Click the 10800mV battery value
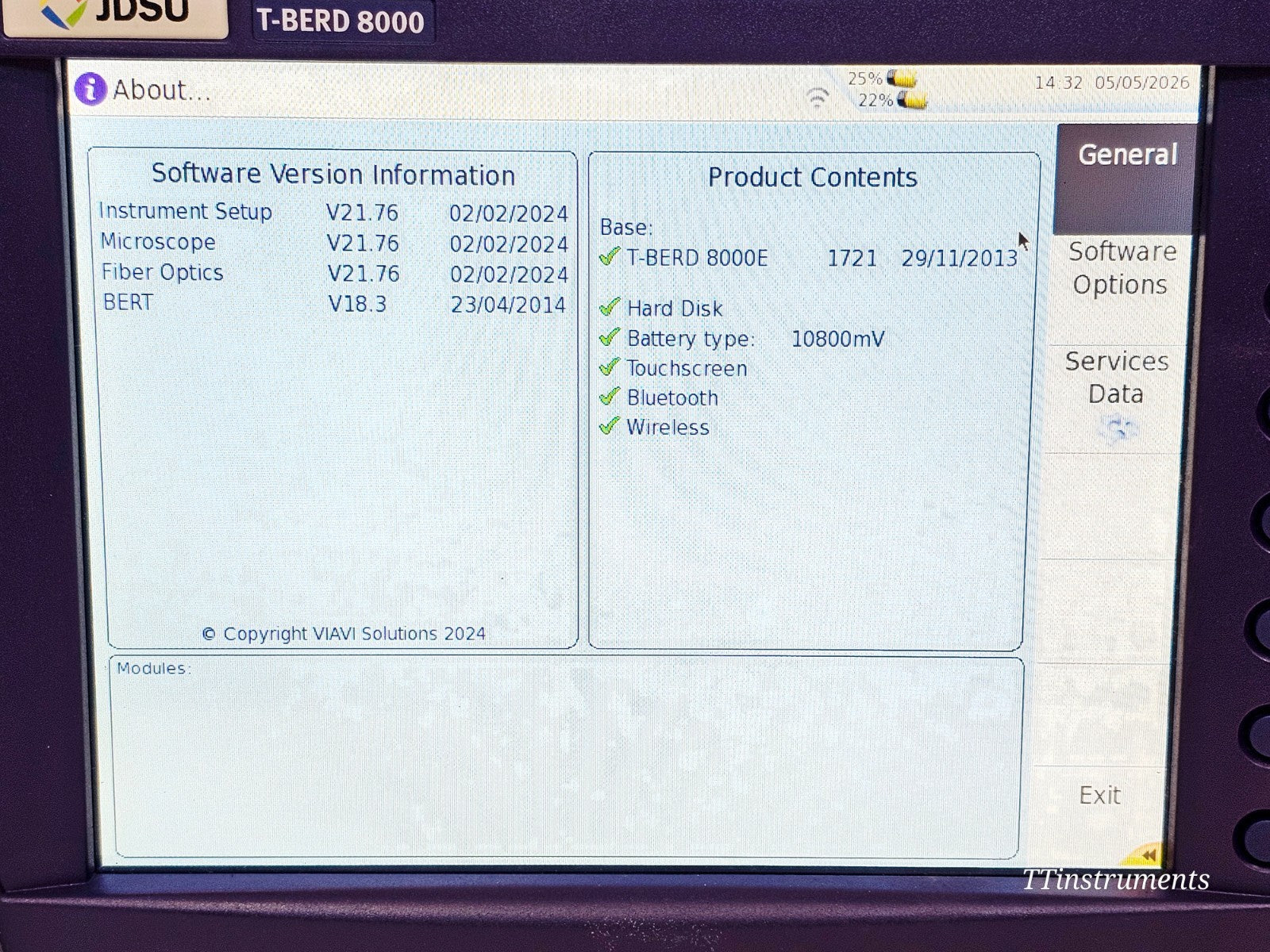The height and width of the screenshot is (952, 1270). [x=837, y=340]
